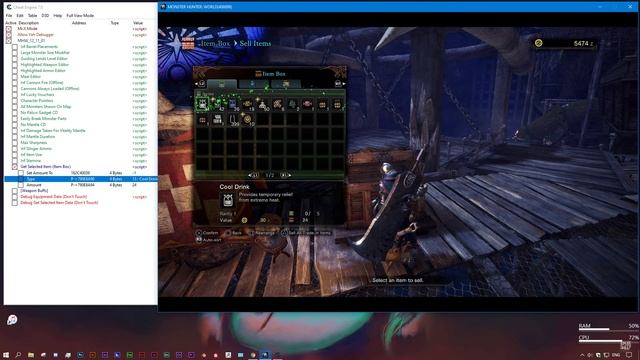The height and width of the screenshot is (360, 640).
Task: Enable the Inf Stamina script
Action: tap(15, 160)
